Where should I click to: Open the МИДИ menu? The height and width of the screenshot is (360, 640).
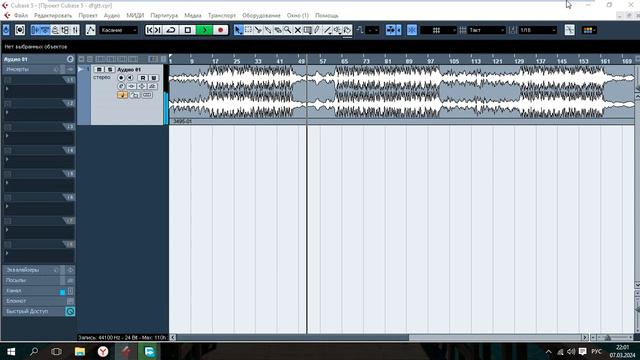(135, 15)
